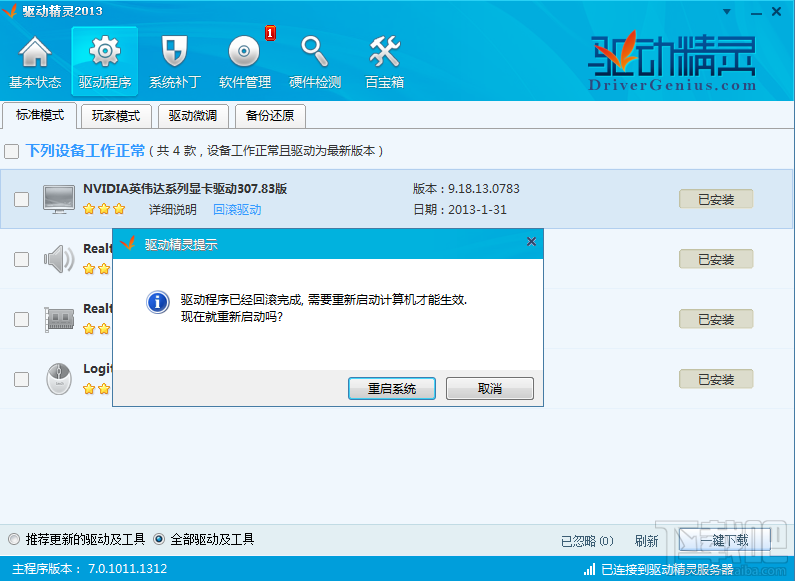
Task: Click the dialog message about rollback completion
Action: click(x=323, y=308)
